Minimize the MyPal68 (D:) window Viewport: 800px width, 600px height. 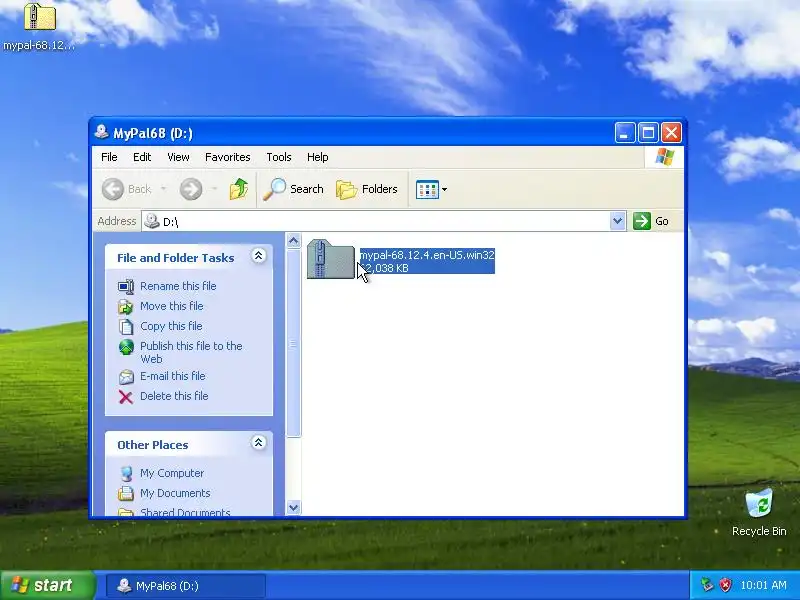[625, 133]
